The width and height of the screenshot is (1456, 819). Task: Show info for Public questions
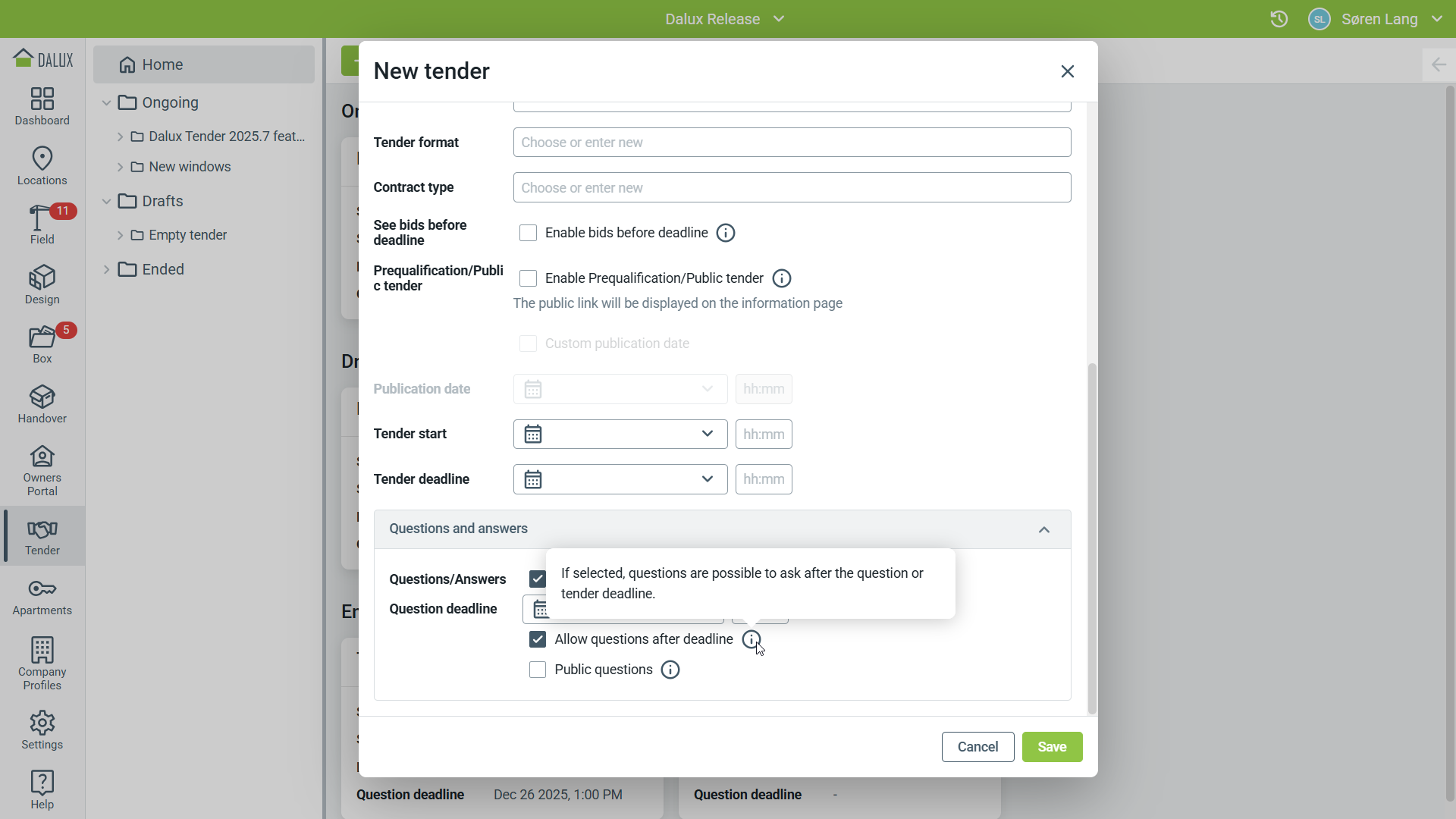tap(670, 670)
